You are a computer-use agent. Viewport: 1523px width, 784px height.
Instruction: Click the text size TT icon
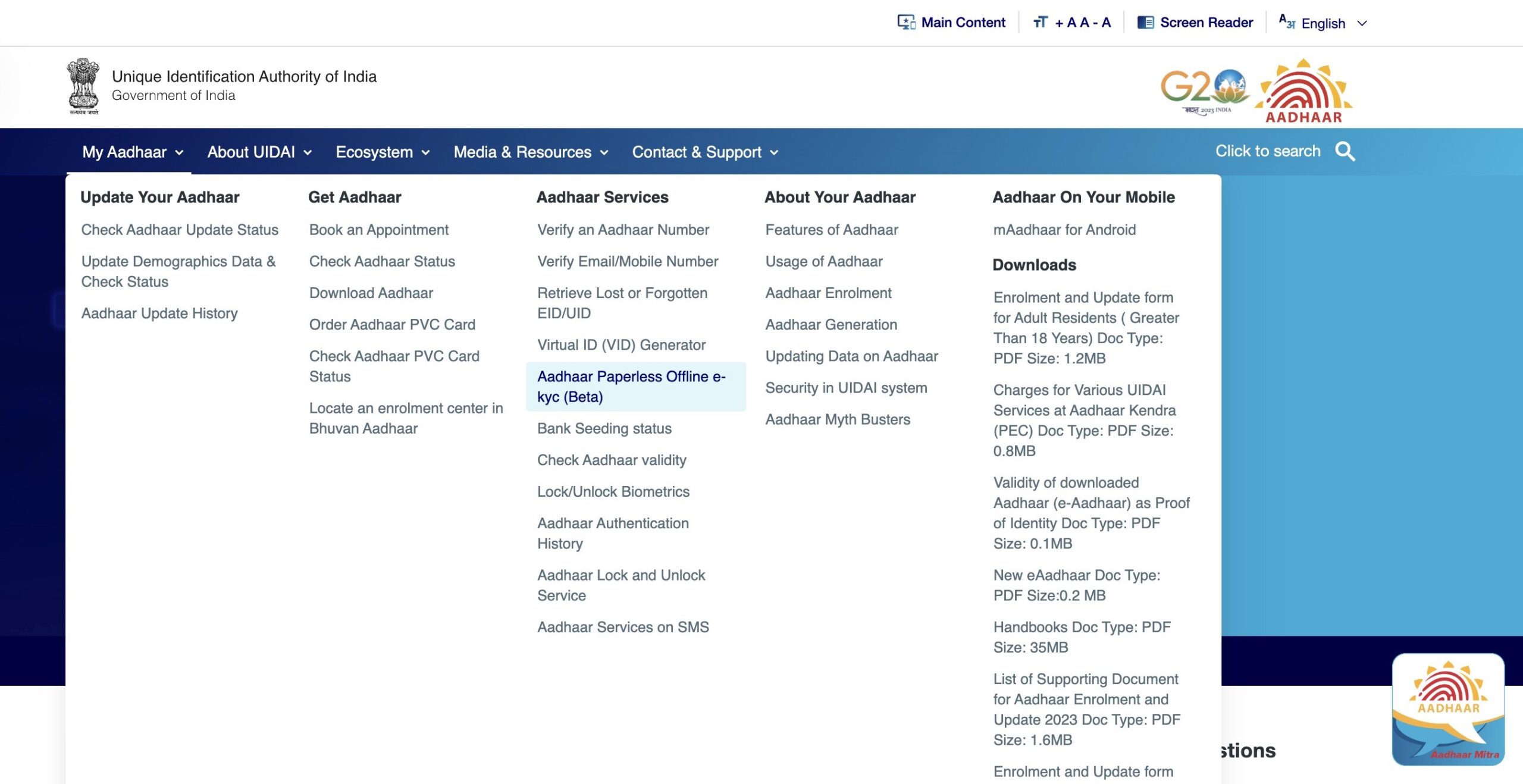1040,23
